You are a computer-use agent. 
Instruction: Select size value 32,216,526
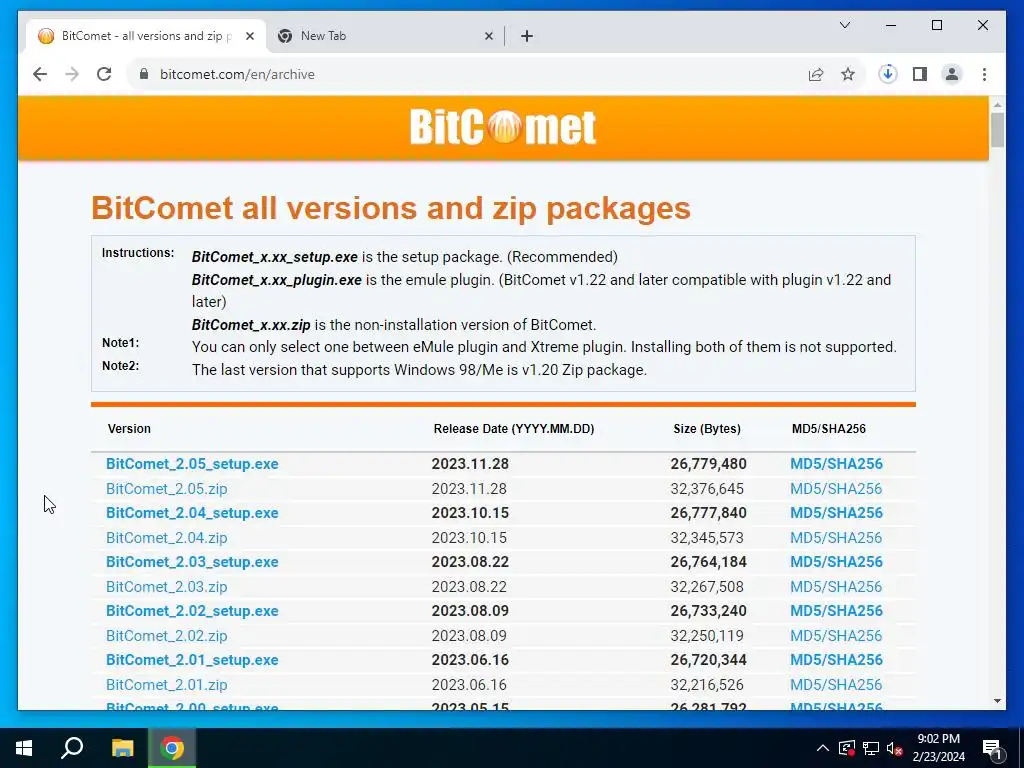[x=707, y=684]
